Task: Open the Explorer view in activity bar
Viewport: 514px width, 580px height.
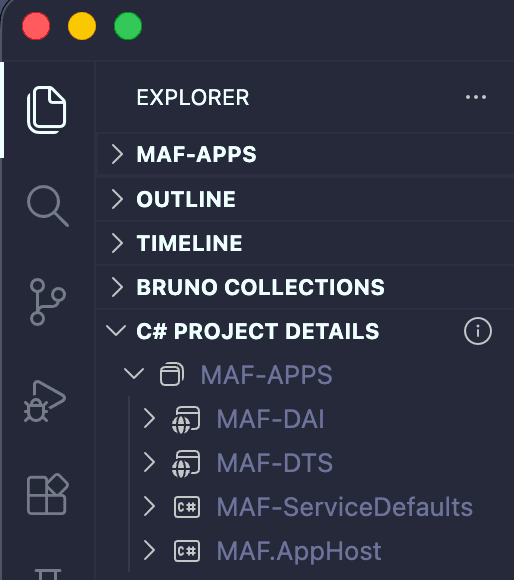Action: [47, 110]
